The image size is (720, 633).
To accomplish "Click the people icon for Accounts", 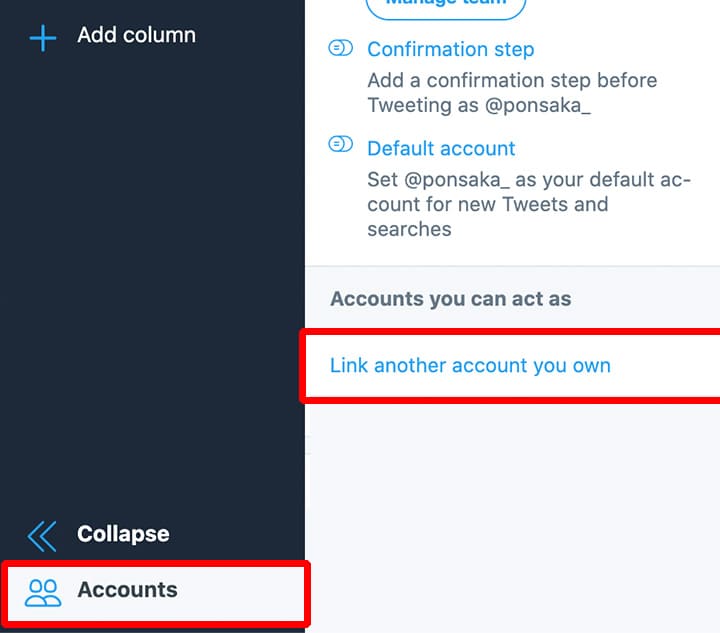I will (43, 593).
